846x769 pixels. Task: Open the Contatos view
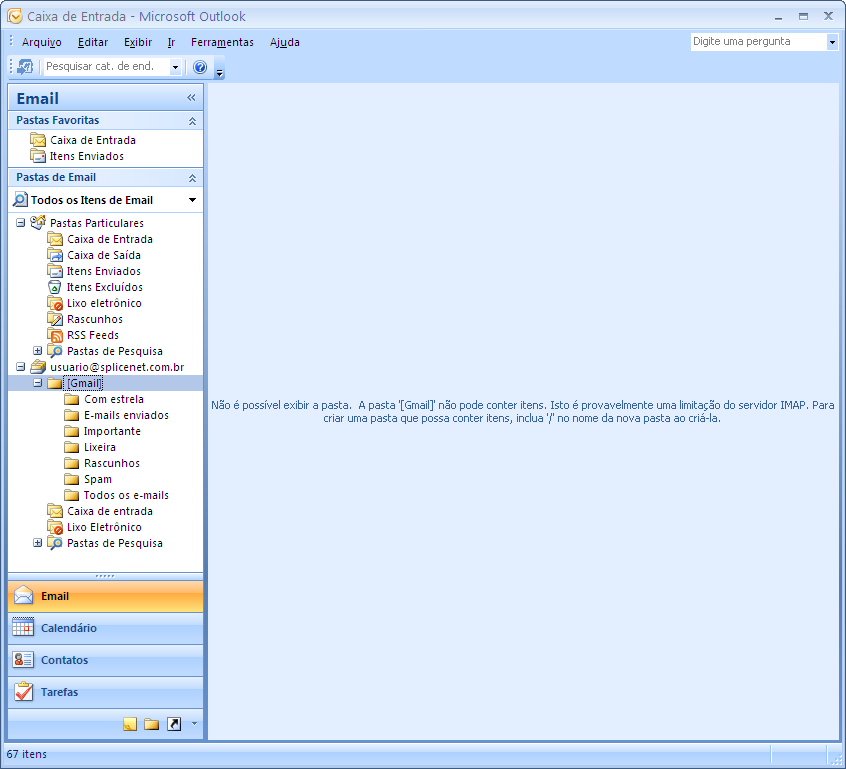click(x=106, y=660)
